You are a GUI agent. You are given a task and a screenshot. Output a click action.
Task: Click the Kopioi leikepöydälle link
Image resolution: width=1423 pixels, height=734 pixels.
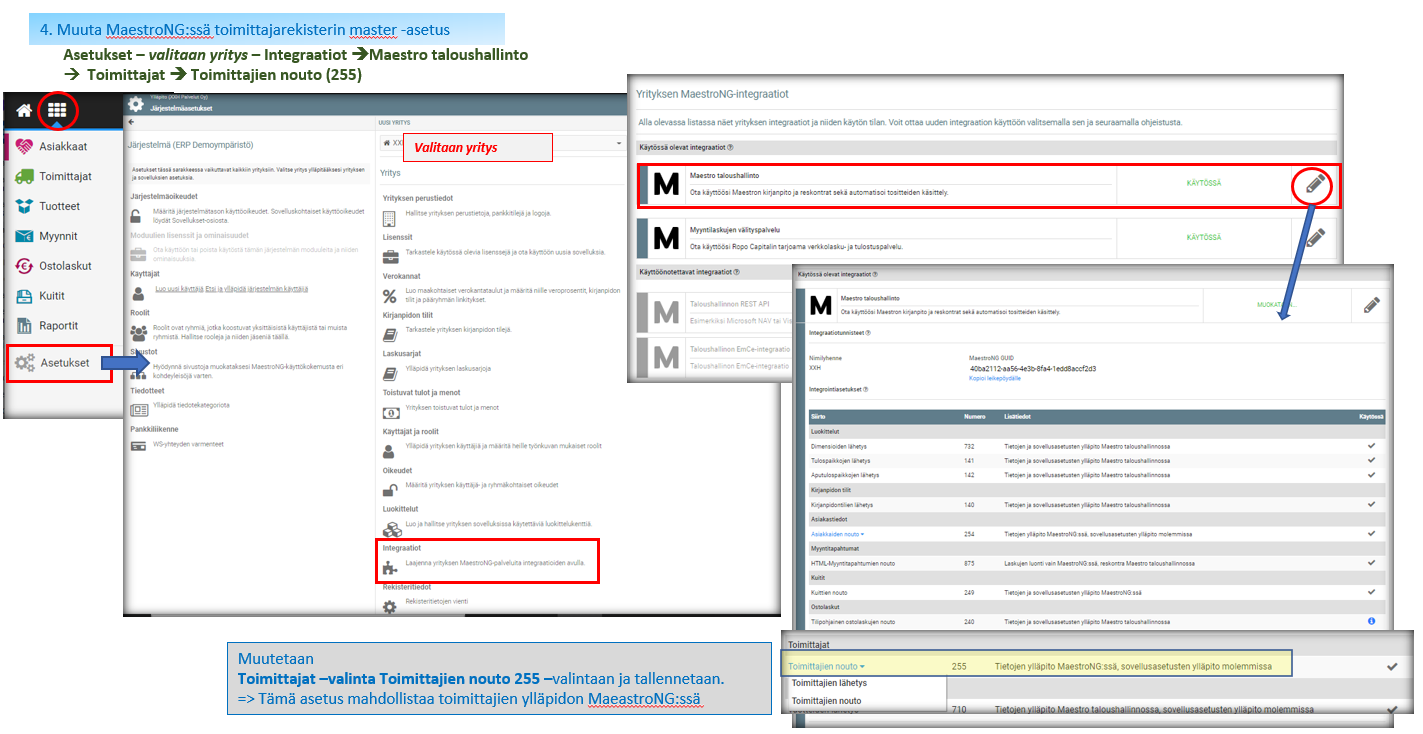tap(994, 379)
